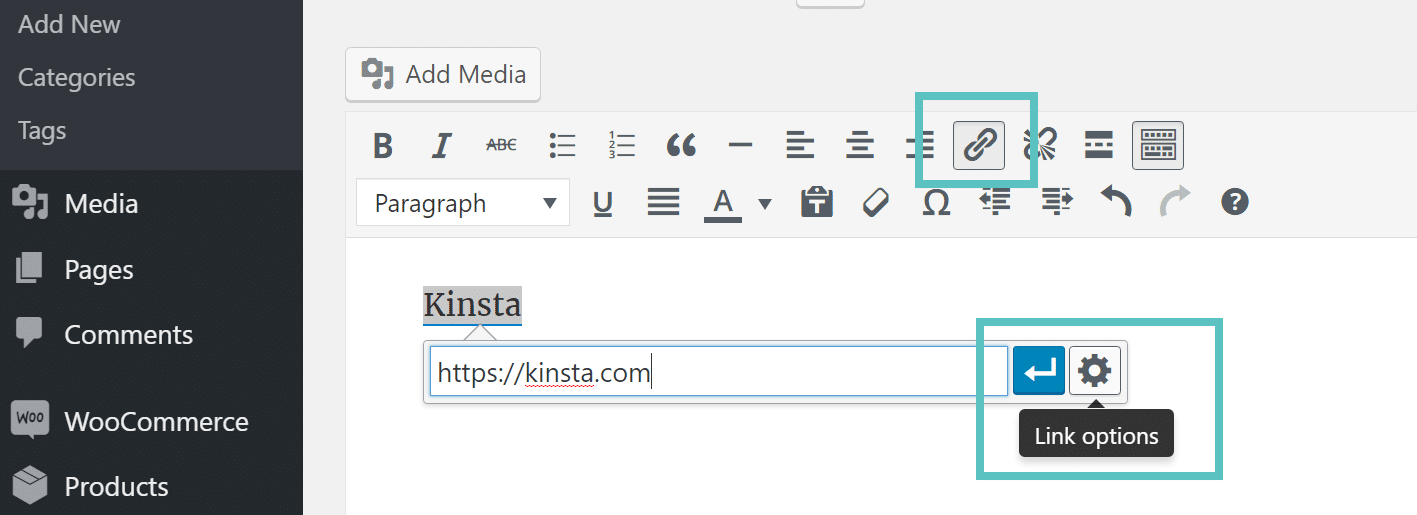Toggle Paste as text clipboard icon
This screenshot has height=515, width=1417.
[817, 203]
